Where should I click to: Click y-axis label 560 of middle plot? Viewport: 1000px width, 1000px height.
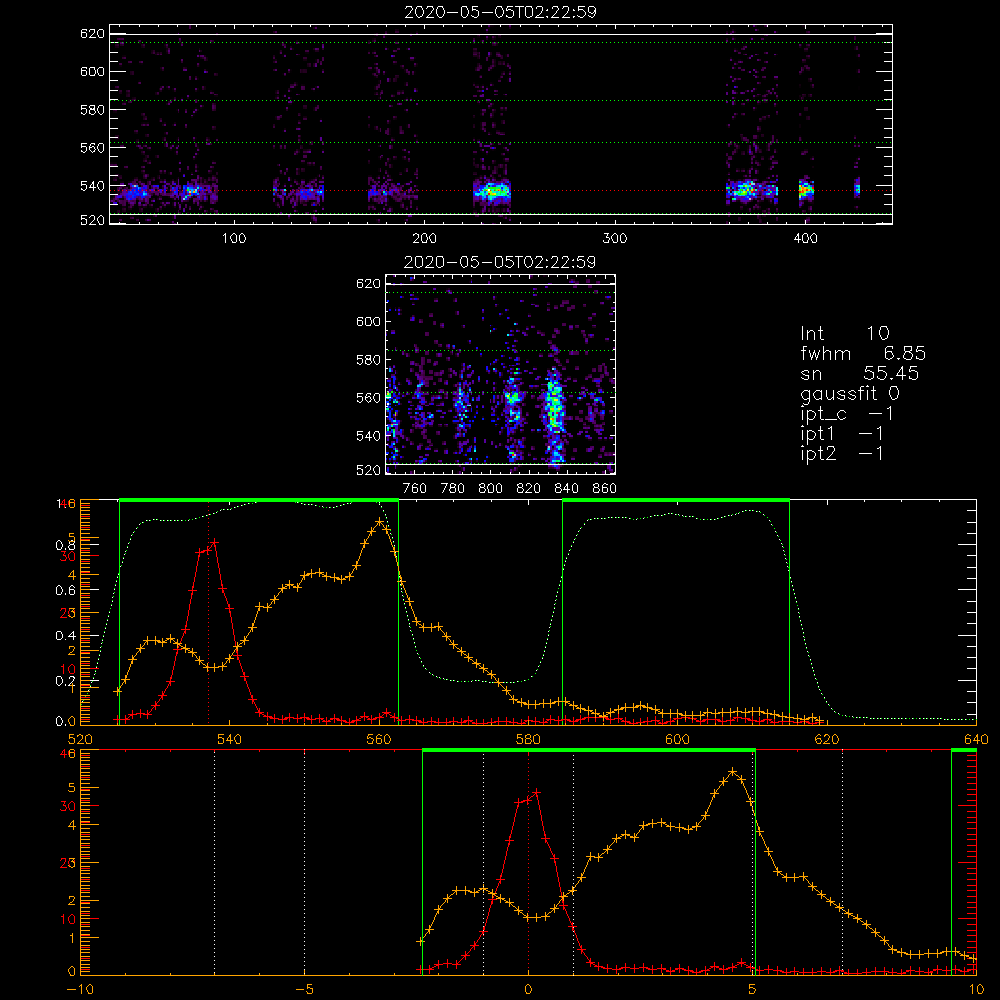coord(368,398)
